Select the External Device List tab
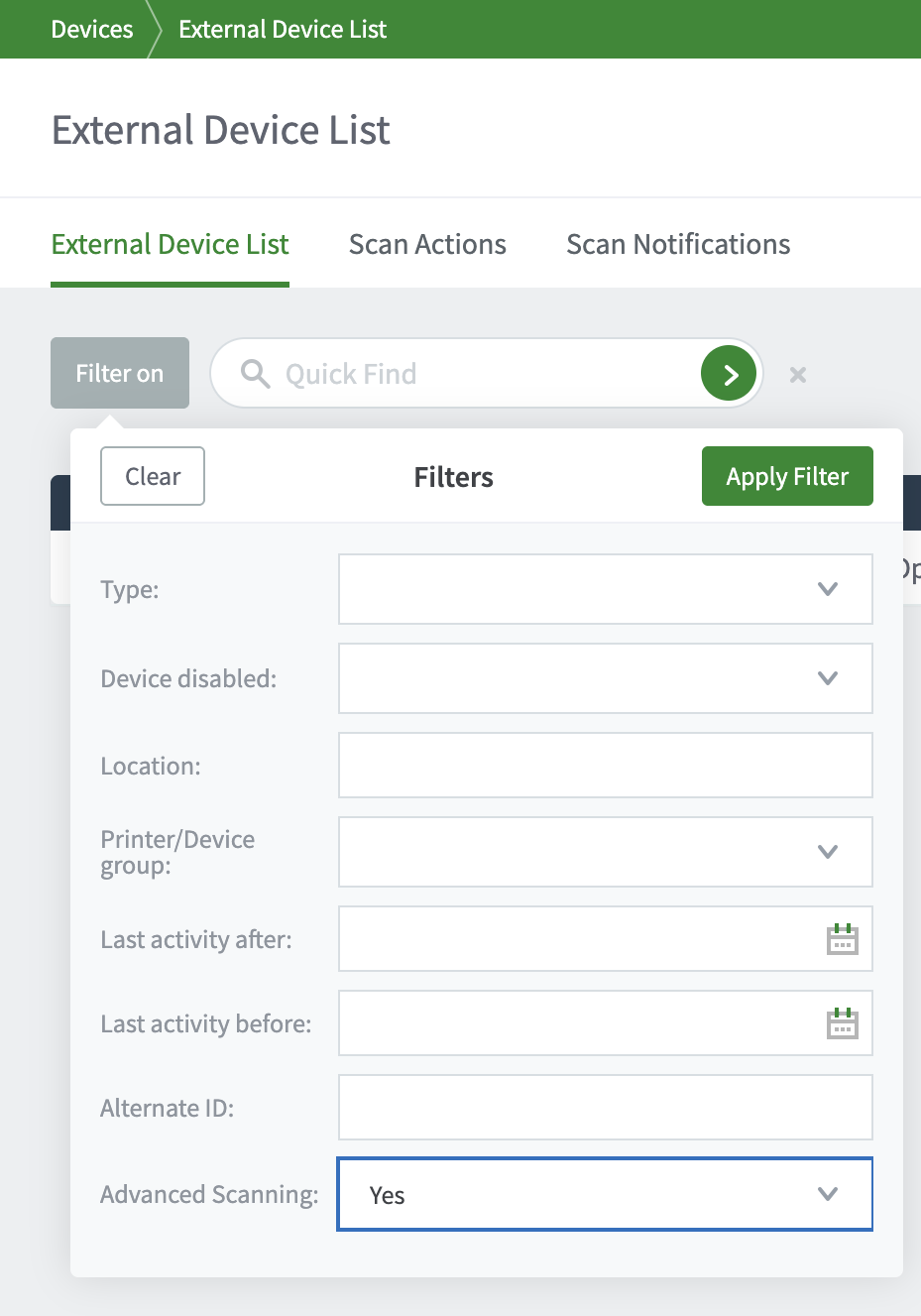921x1316 pixels. pyautogui.click(x=171, y=245)
